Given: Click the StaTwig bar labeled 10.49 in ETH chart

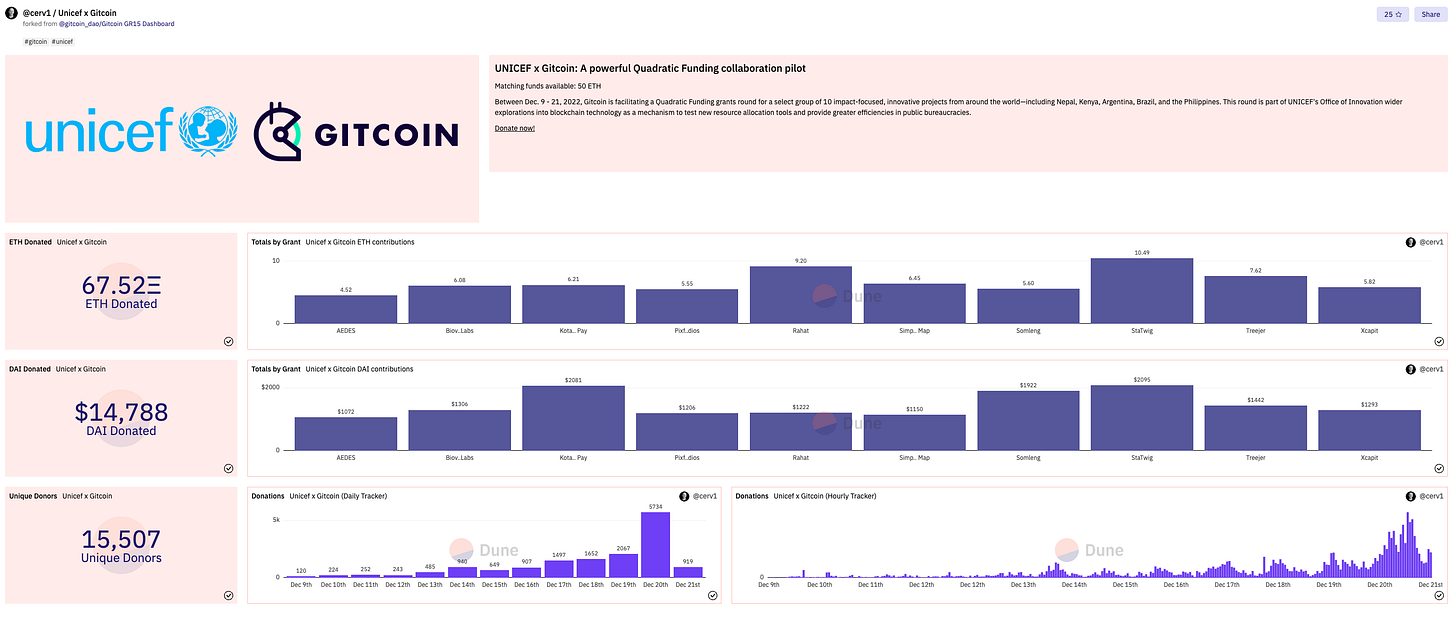Looking at the screenshot, I should [x=1142, y=291].
